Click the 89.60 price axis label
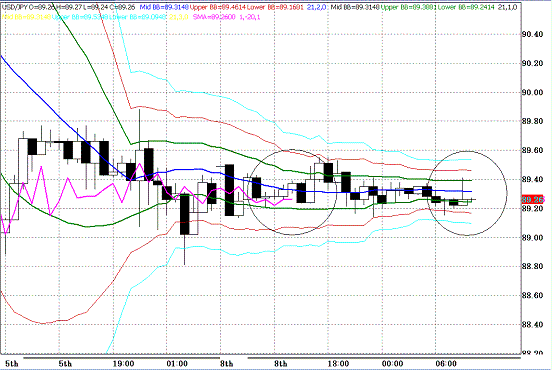 point(532,150)
